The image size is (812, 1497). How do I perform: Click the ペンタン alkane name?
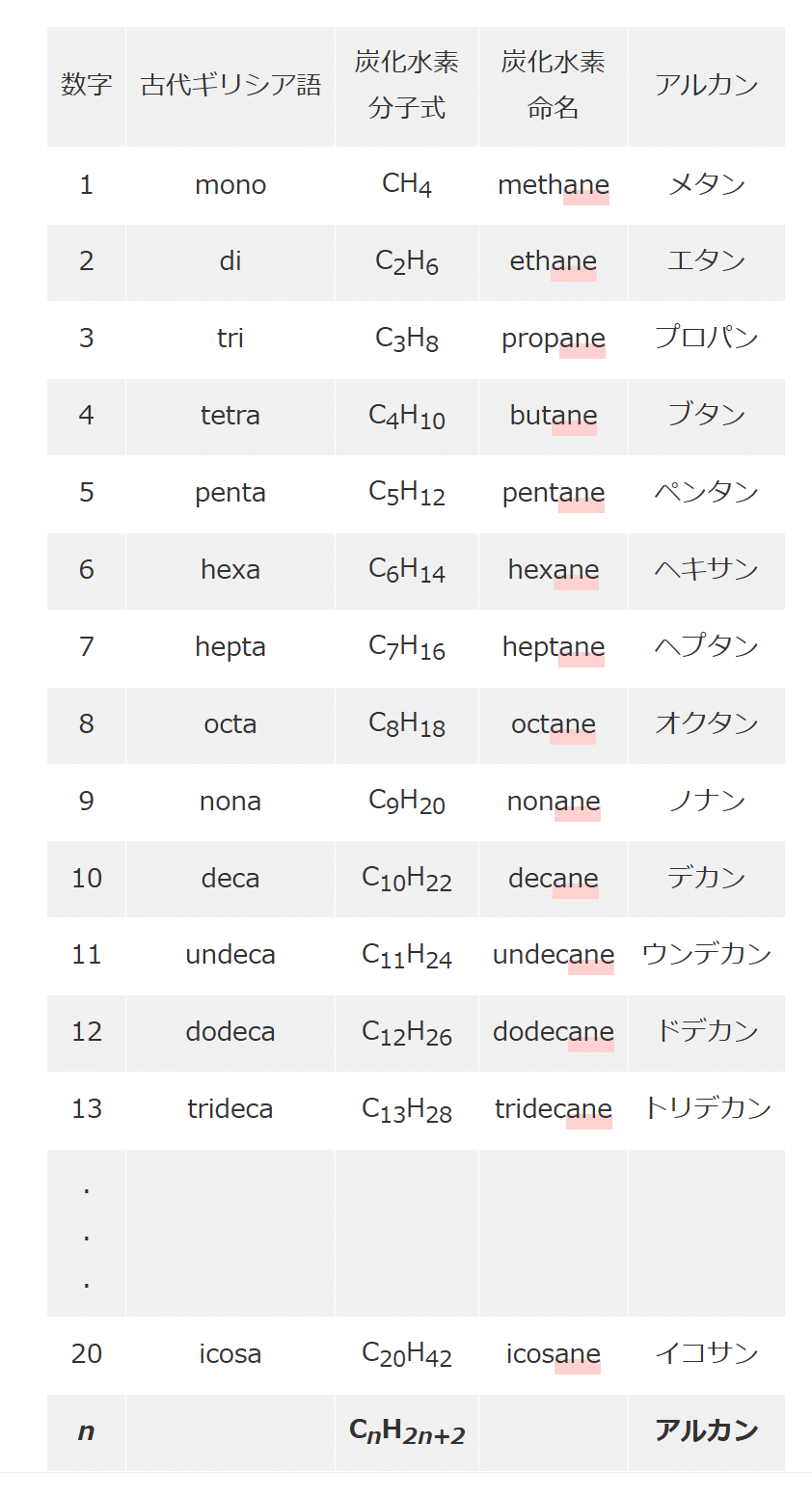pos(707,492)
